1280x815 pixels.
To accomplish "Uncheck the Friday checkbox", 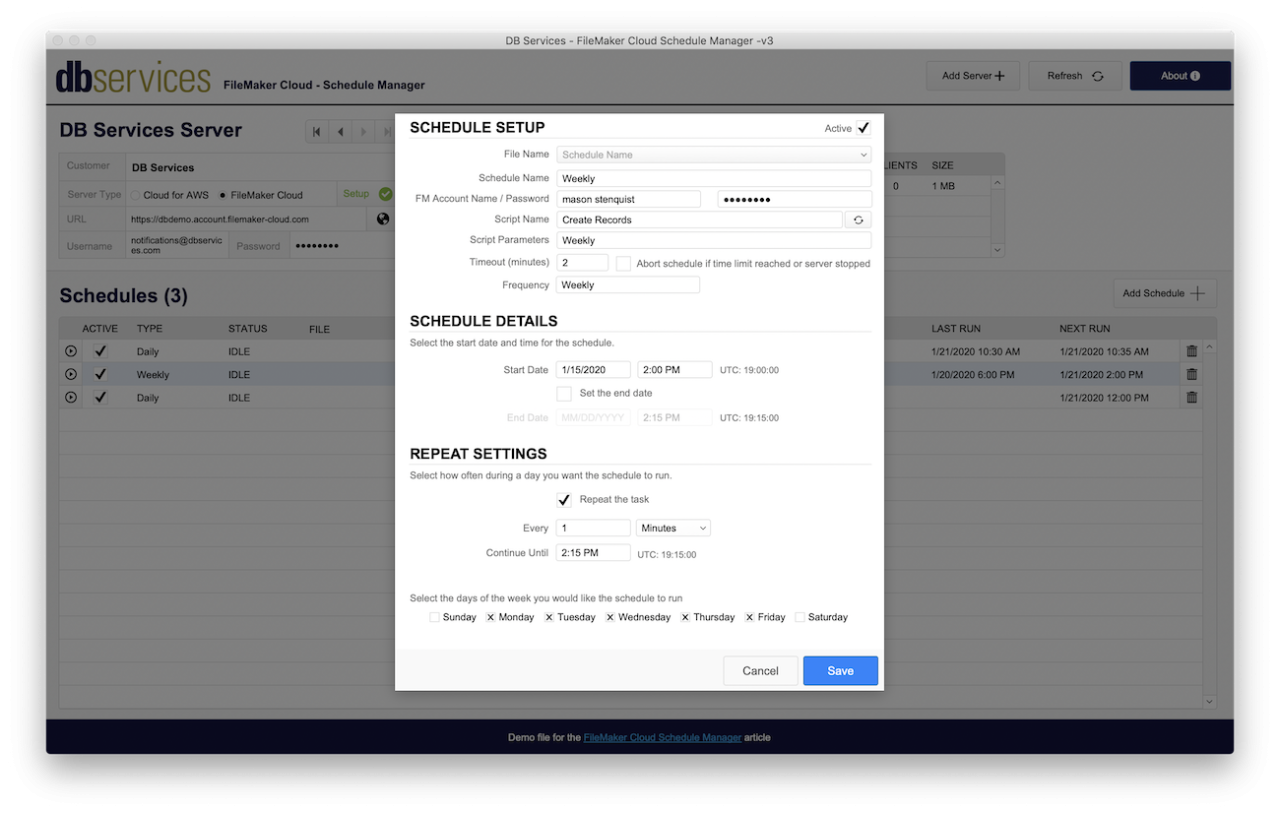I will [x=749, y=617].
